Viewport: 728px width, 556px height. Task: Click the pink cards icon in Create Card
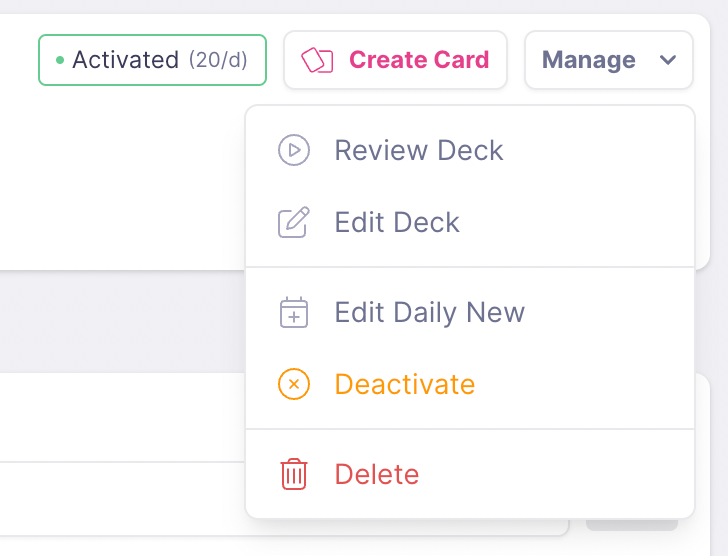click(x=317, y=60)
